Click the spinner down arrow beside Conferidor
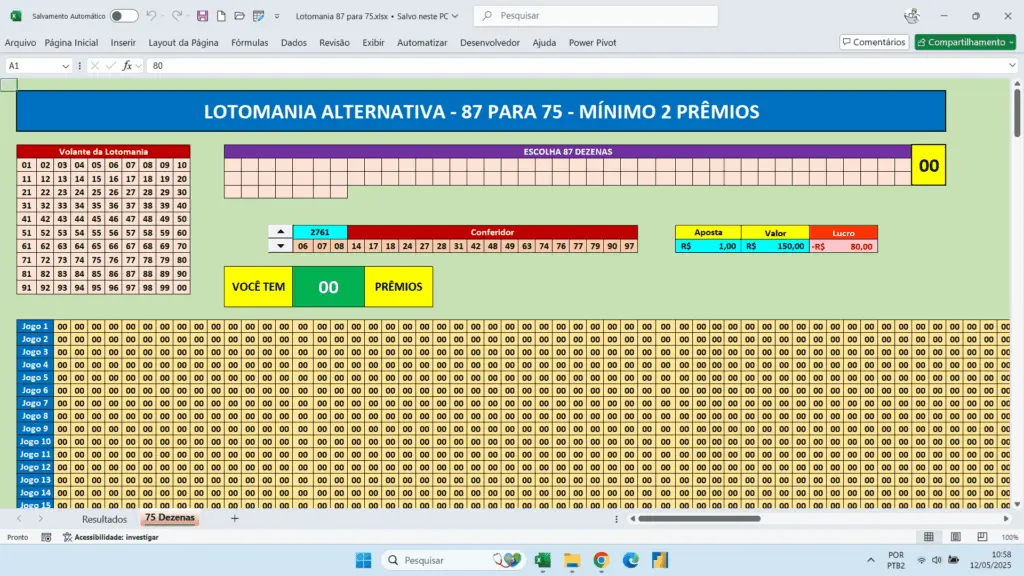 (280, 246)
